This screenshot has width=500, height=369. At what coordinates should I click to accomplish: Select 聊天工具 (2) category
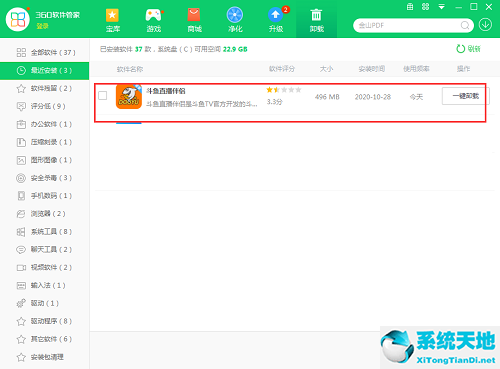coord(45,249)
